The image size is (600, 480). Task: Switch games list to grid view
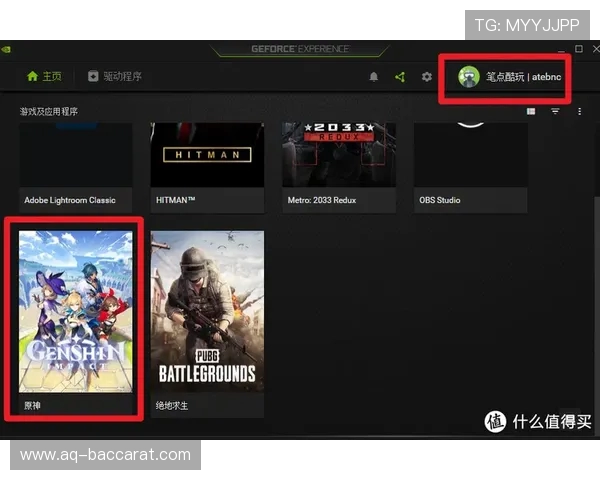(x=531, y=111)
